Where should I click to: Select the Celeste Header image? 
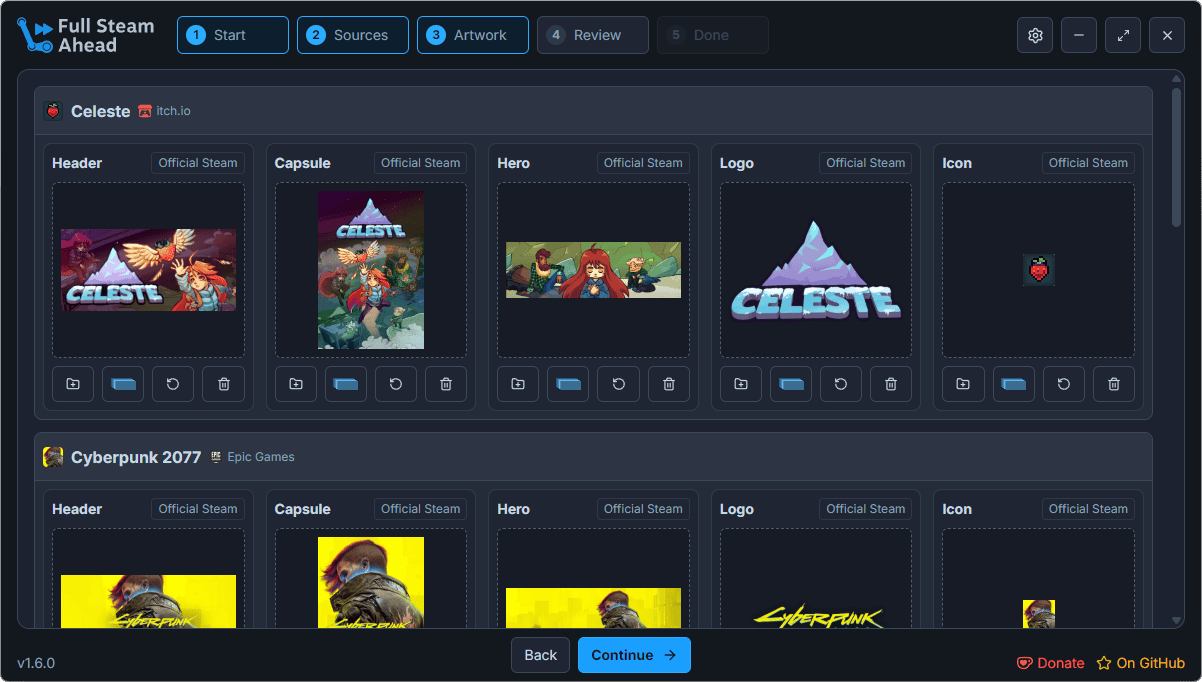(149, 270)
